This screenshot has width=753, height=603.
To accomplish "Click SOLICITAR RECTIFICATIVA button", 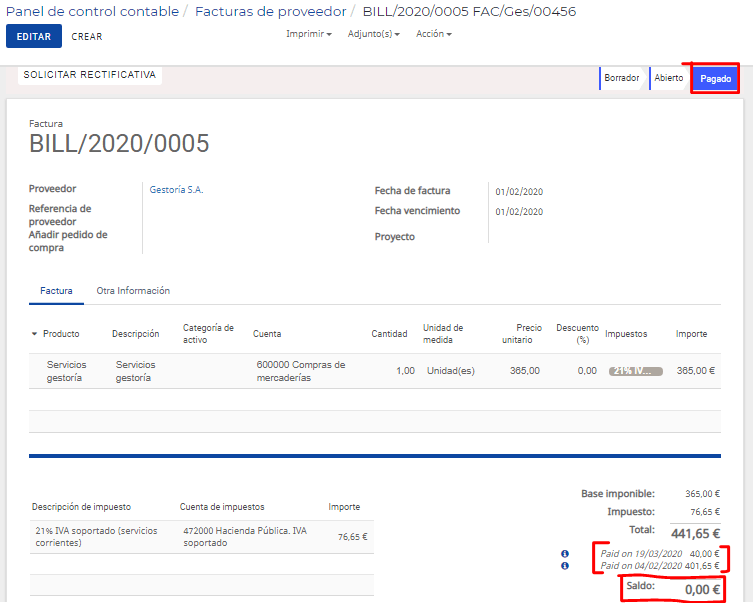I will click(x=90, y=75).
